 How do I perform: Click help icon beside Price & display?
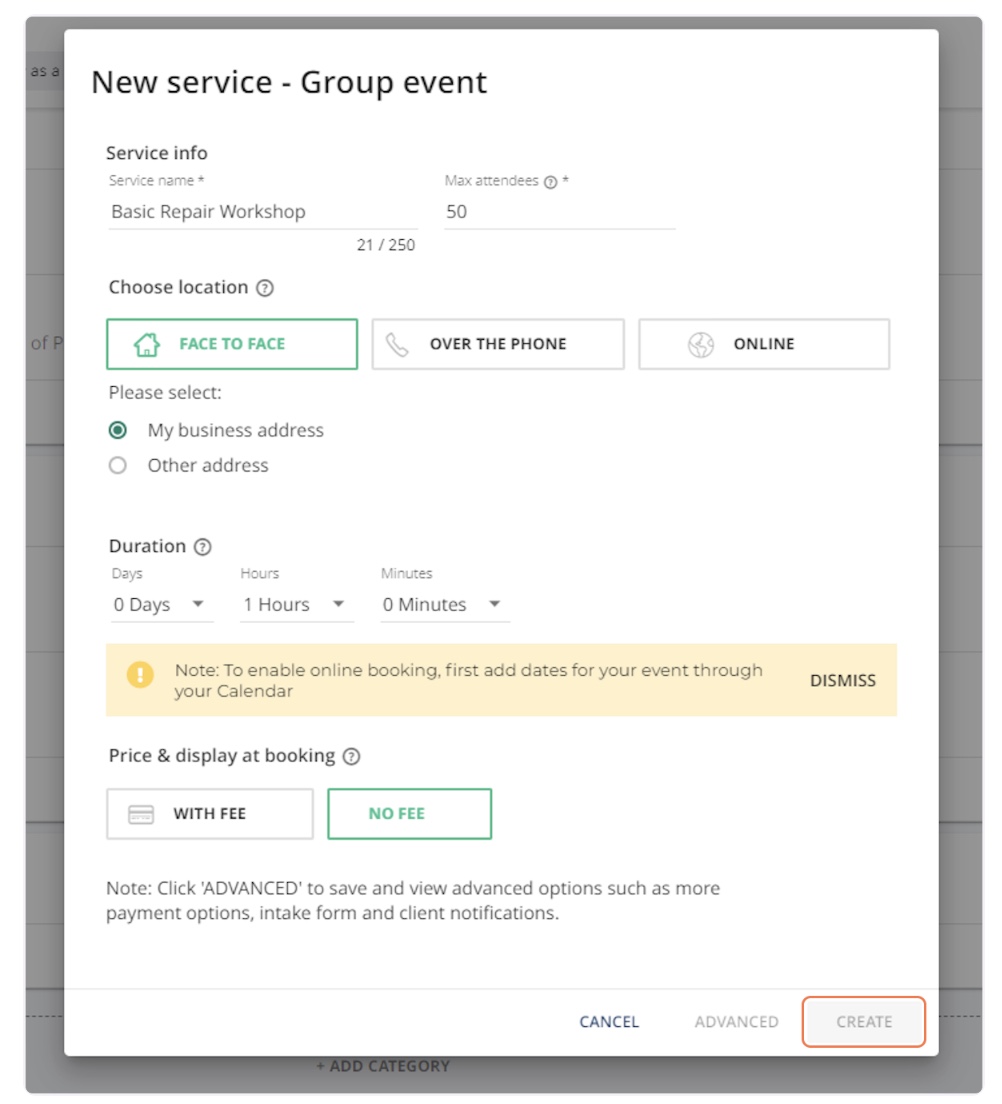(x=351, y=757)
